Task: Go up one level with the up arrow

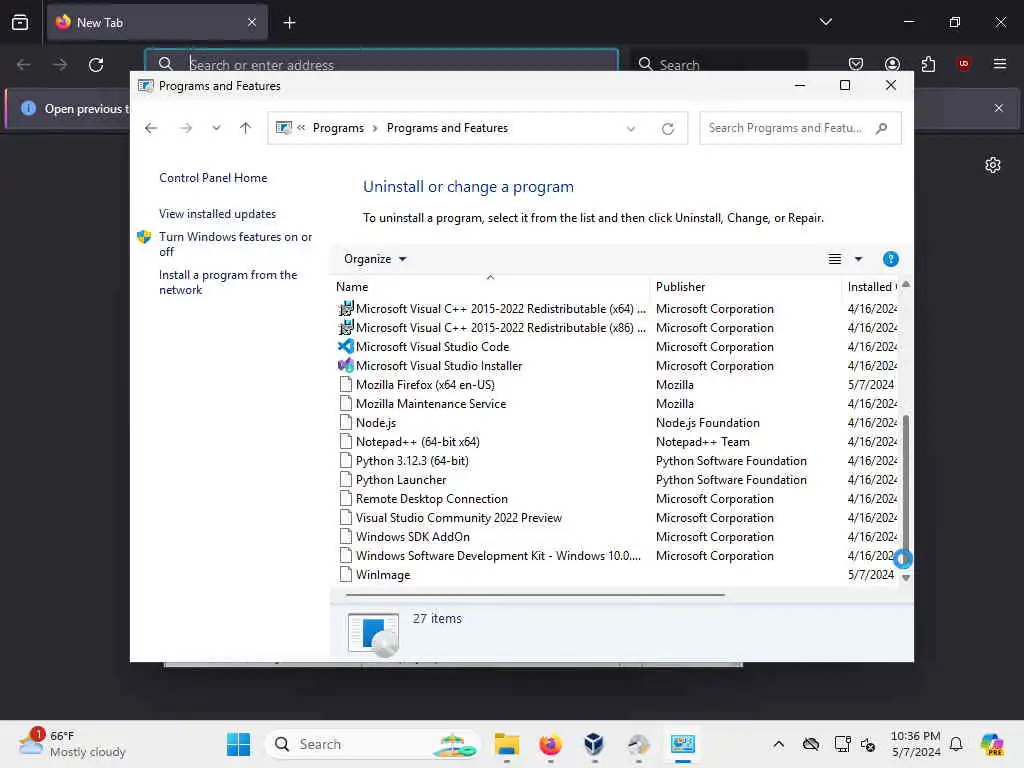Action: pyautogui.click(x=246, y=128)
